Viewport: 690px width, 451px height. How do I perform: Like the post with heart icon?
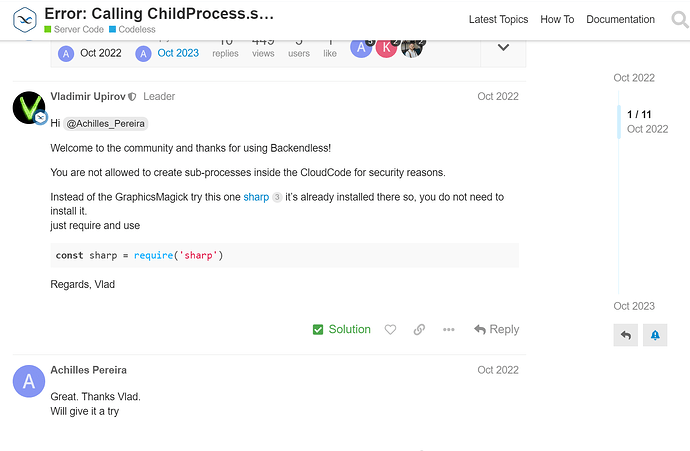(x=390, y=330)
